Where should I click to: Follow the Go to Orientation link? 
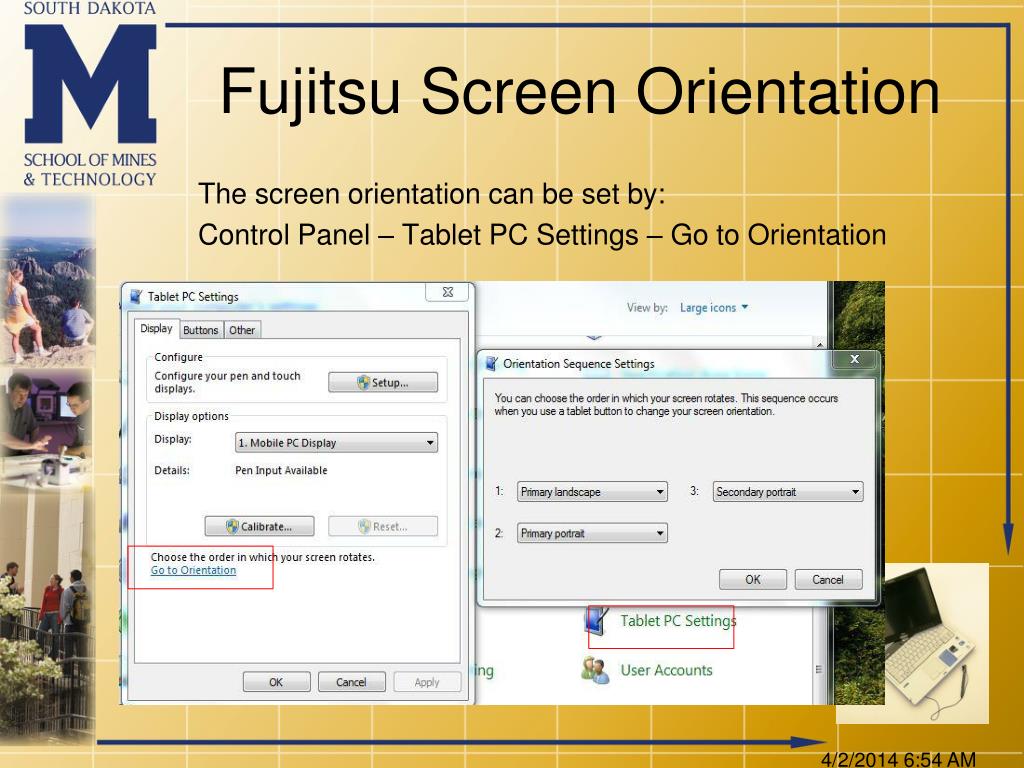193,570
